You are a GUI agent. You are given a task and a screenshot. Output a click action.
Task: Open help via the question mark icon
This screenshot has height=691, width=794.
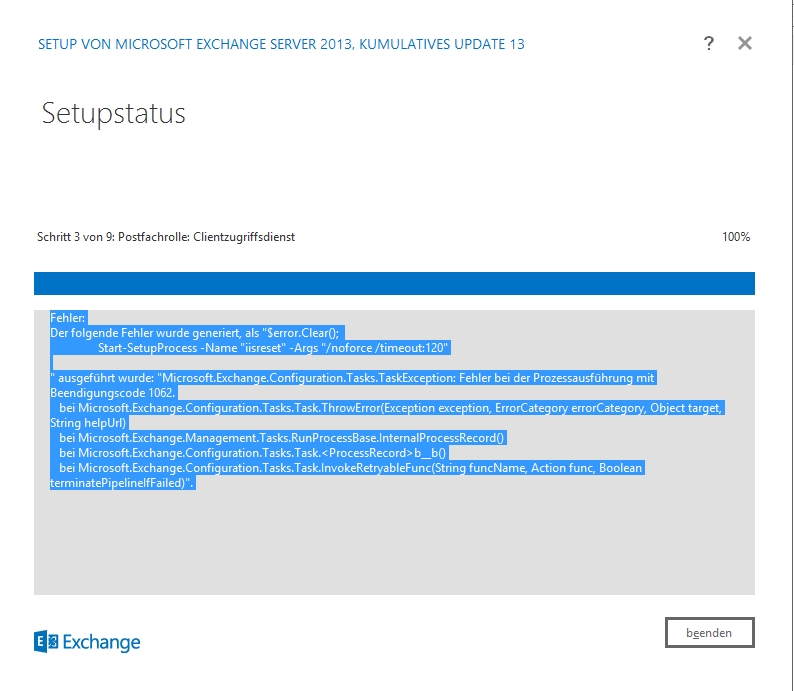pos(709,44)
